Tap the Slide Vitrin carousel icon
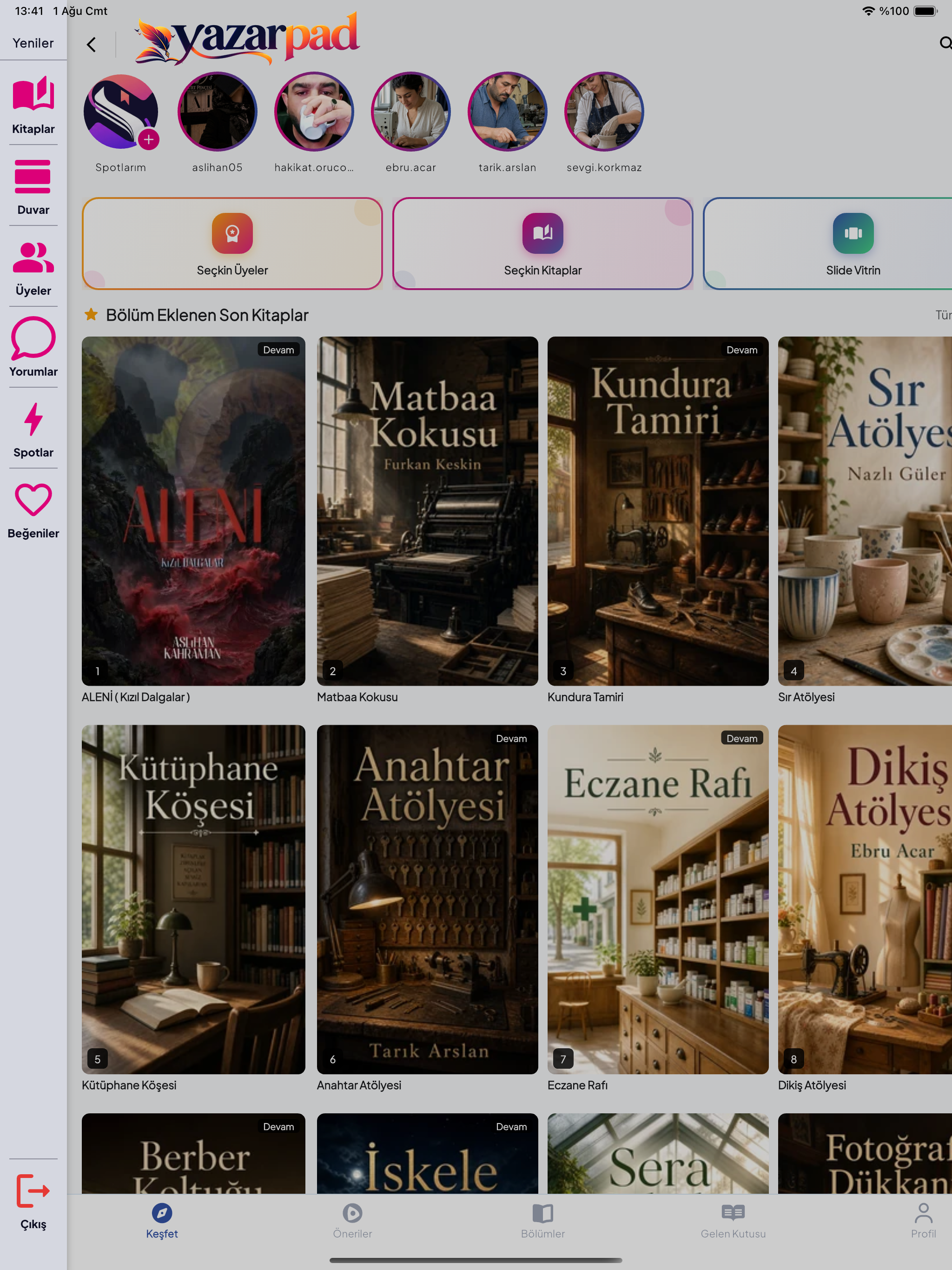Image resolution: width=952 pixels, height=1270 pixels. pos(853,233)
